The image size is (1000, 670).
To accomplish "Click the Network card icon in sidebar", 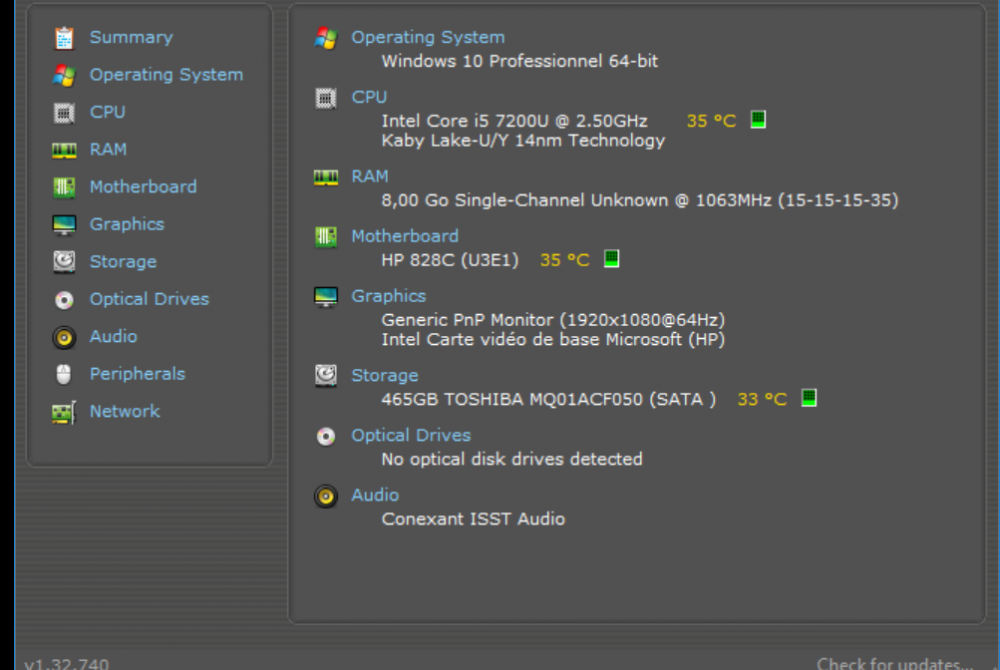I will pyautogui.click(x=64, y=412).
